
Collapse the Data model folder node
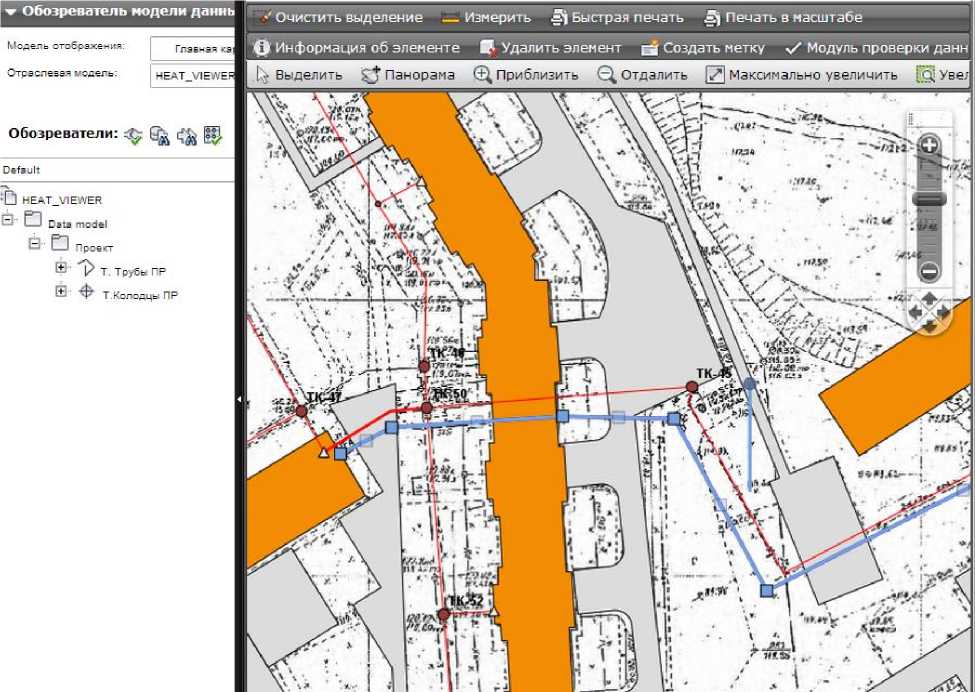8,220
